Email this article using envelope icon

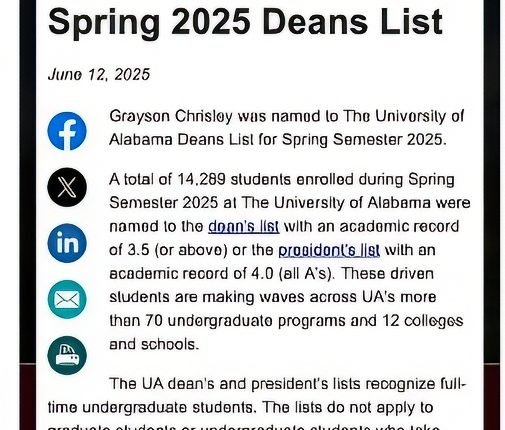[67, 299]
